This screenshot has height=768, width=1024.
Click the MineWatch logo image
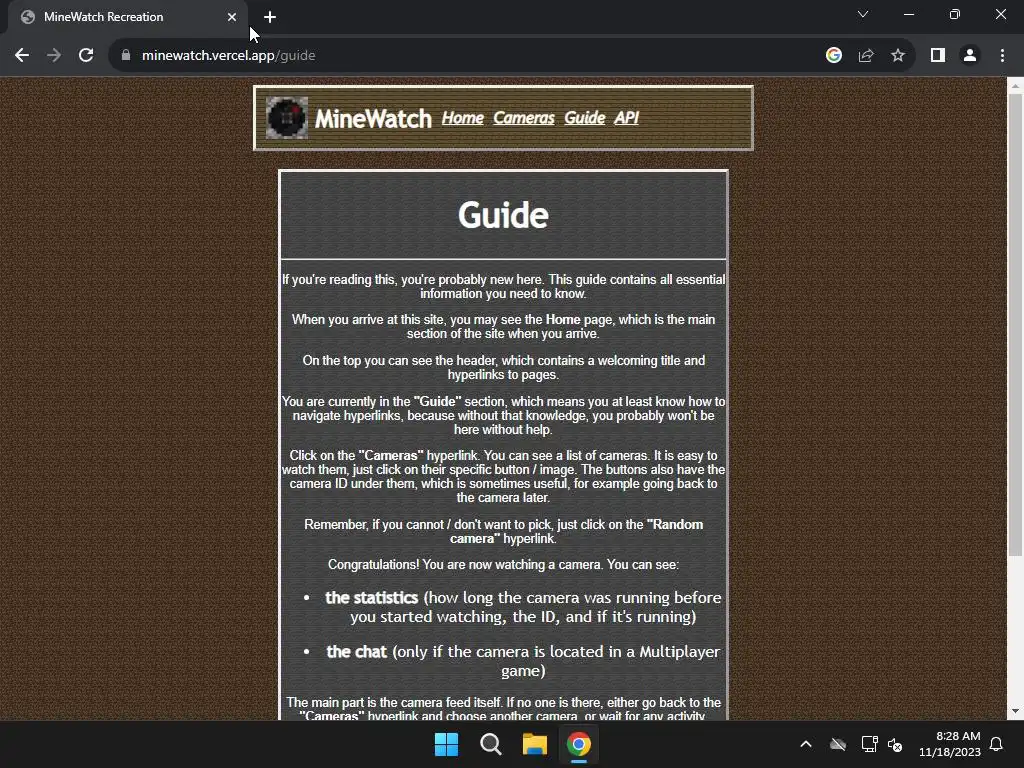[287, 118]
